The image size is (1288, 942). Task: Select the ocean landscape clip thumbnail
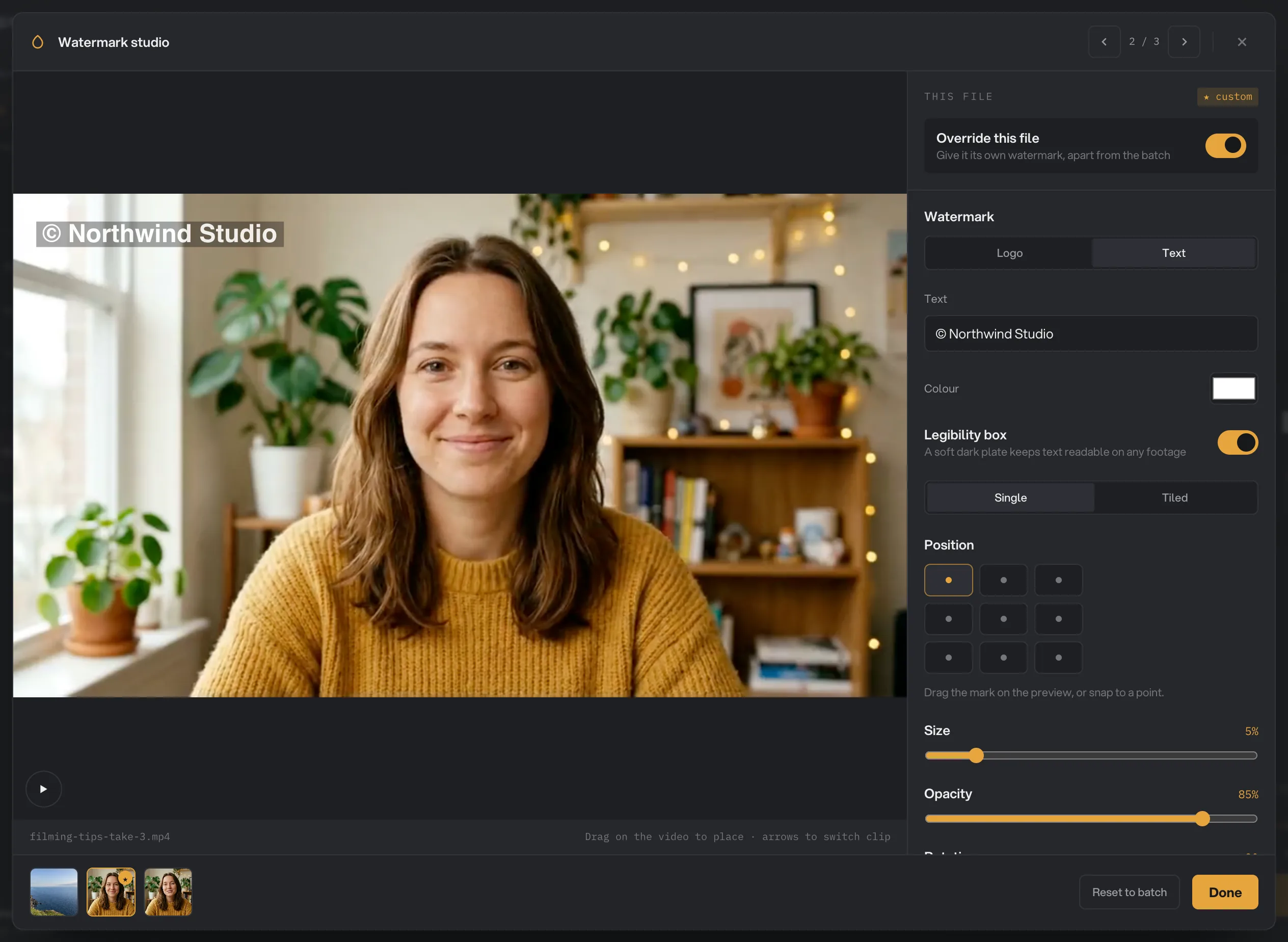(54, 892)
